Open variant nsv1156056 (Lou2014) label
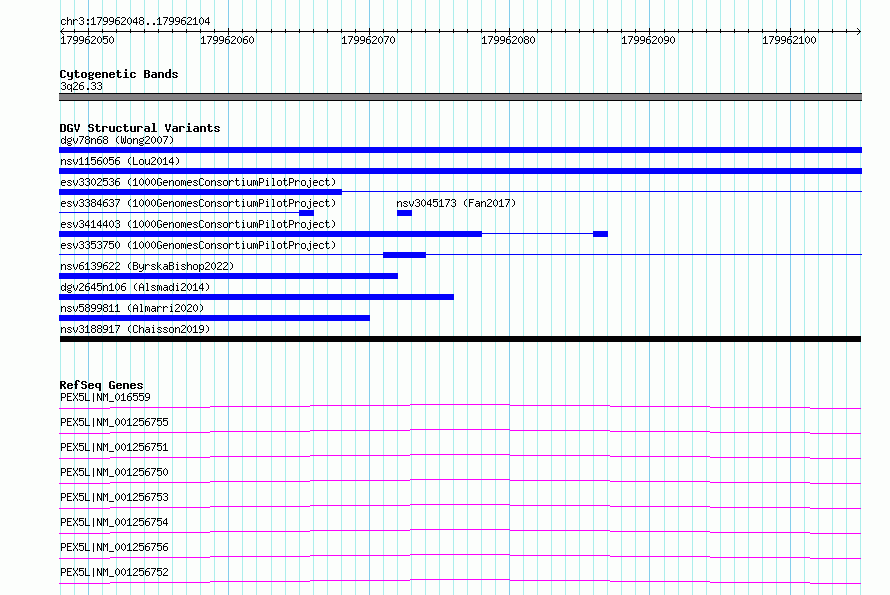Viewport: 890px width, 595px height. point(120,161)
